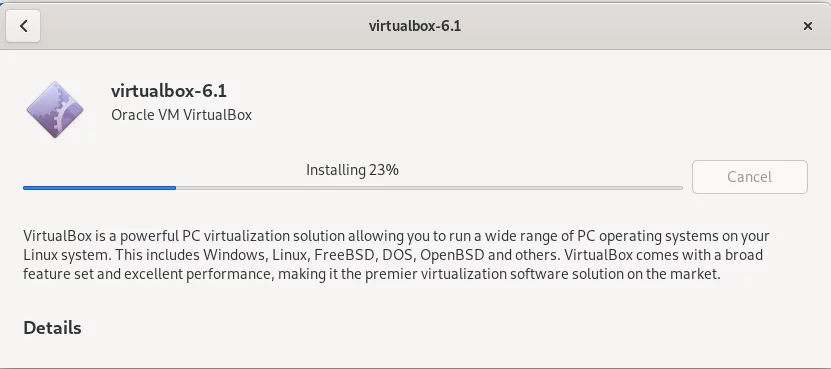Click the VirtualBox gear diamond app icon

click(55, 109)
